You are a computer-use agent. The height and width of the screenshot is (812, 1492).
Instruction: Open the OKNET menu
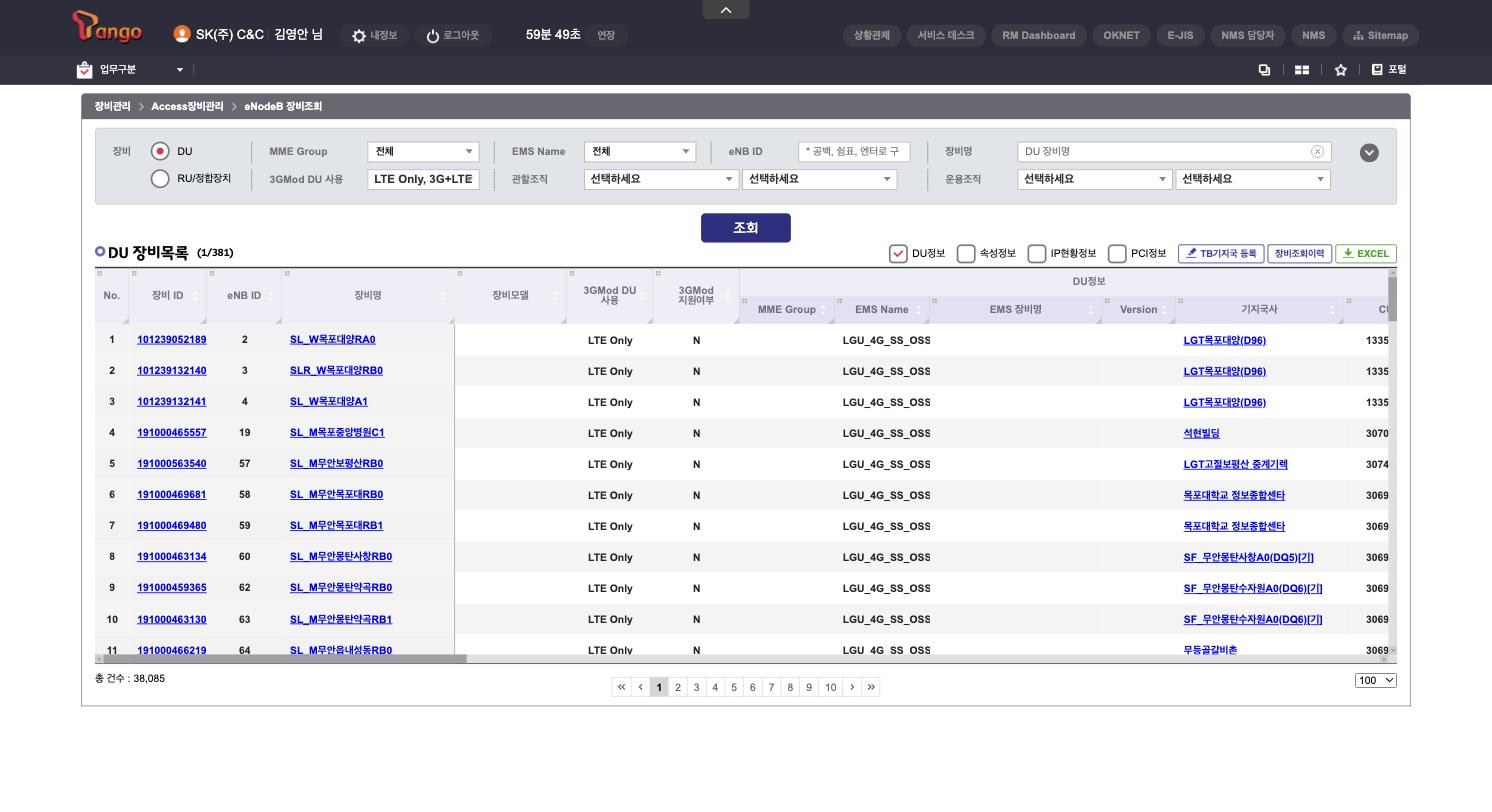(x=1121, y=35)
